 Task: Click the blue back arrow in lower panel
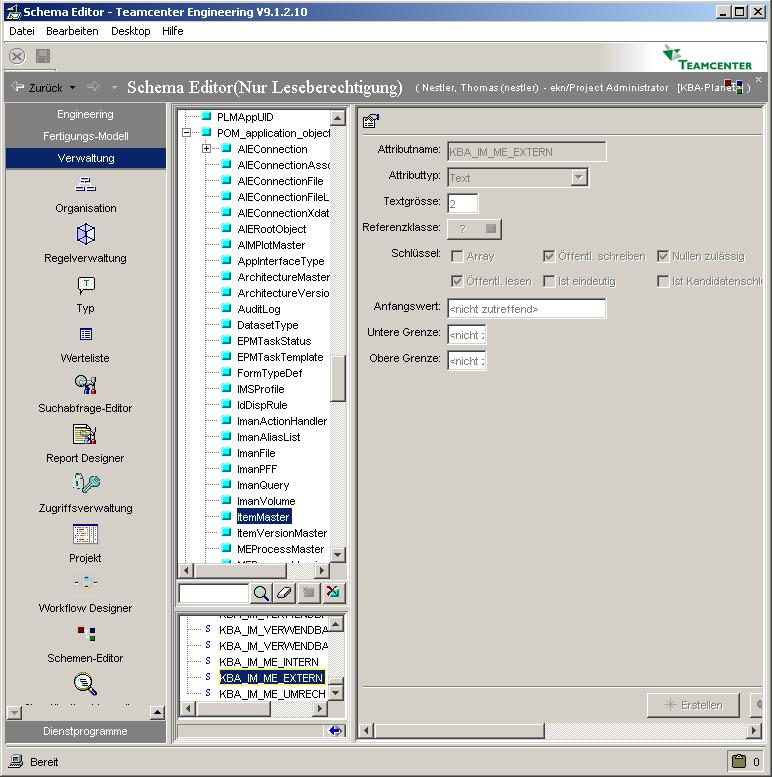point(335,730)
